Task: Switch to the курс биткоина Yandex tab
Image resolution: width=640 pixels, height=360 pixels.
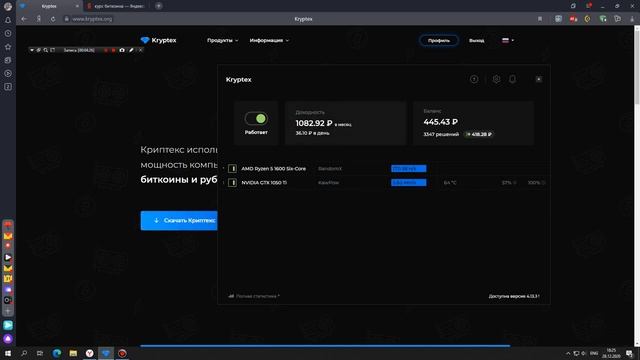Action: click(116, 6)
